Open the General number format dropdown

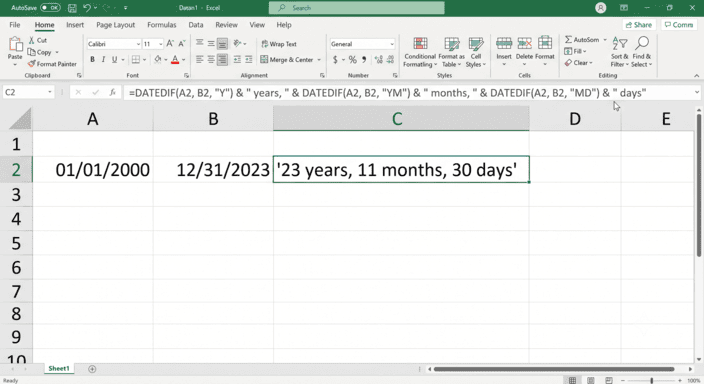[392, 44]
